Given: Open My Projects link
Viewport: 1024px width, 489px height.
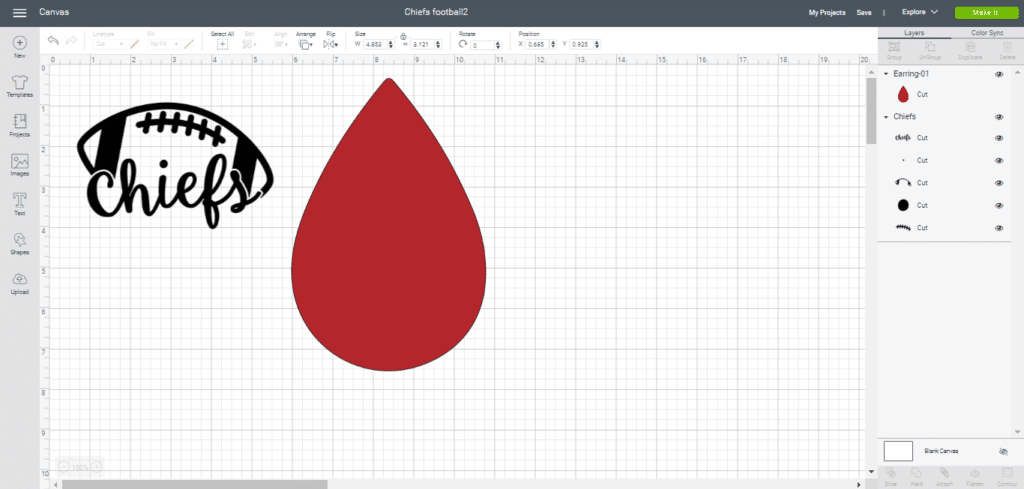Looking at the screenshot, I should pyautogui.click(x=826, y=12).
